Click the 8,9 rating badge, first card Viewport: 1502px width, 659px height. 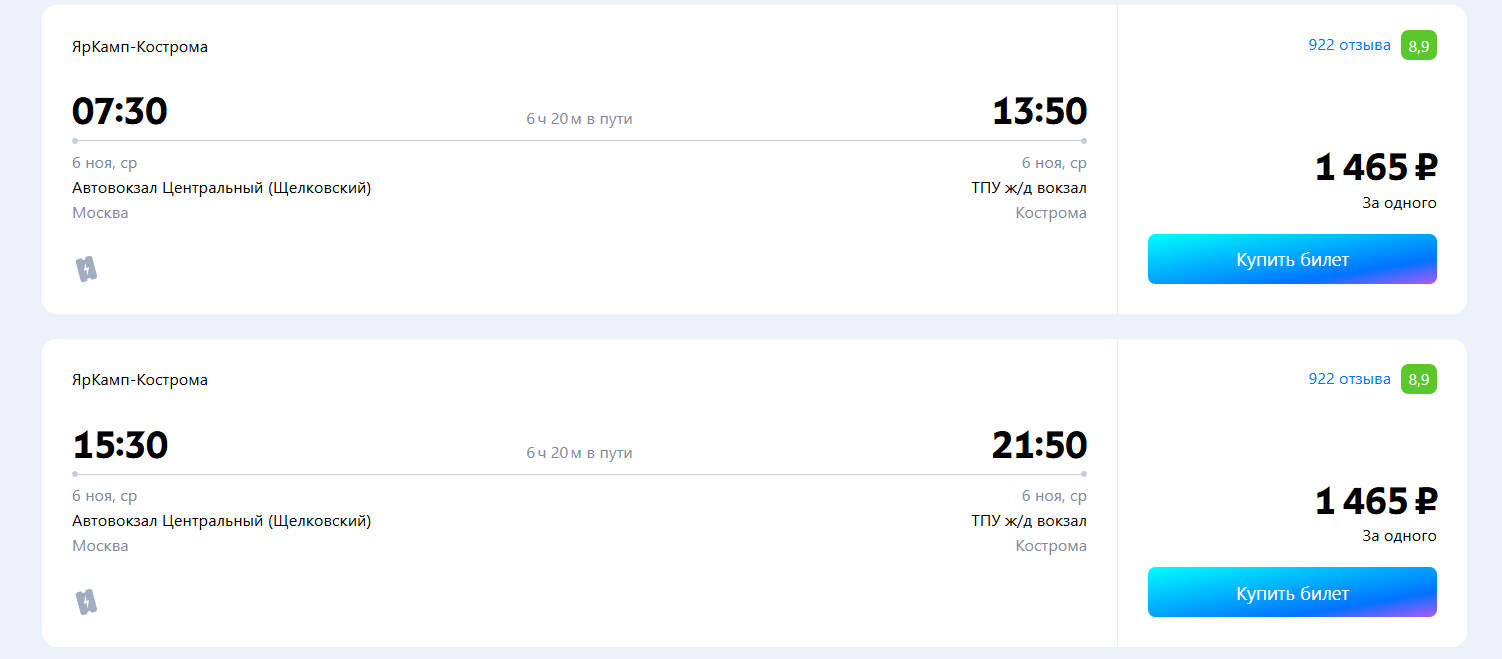point(1418,45)
